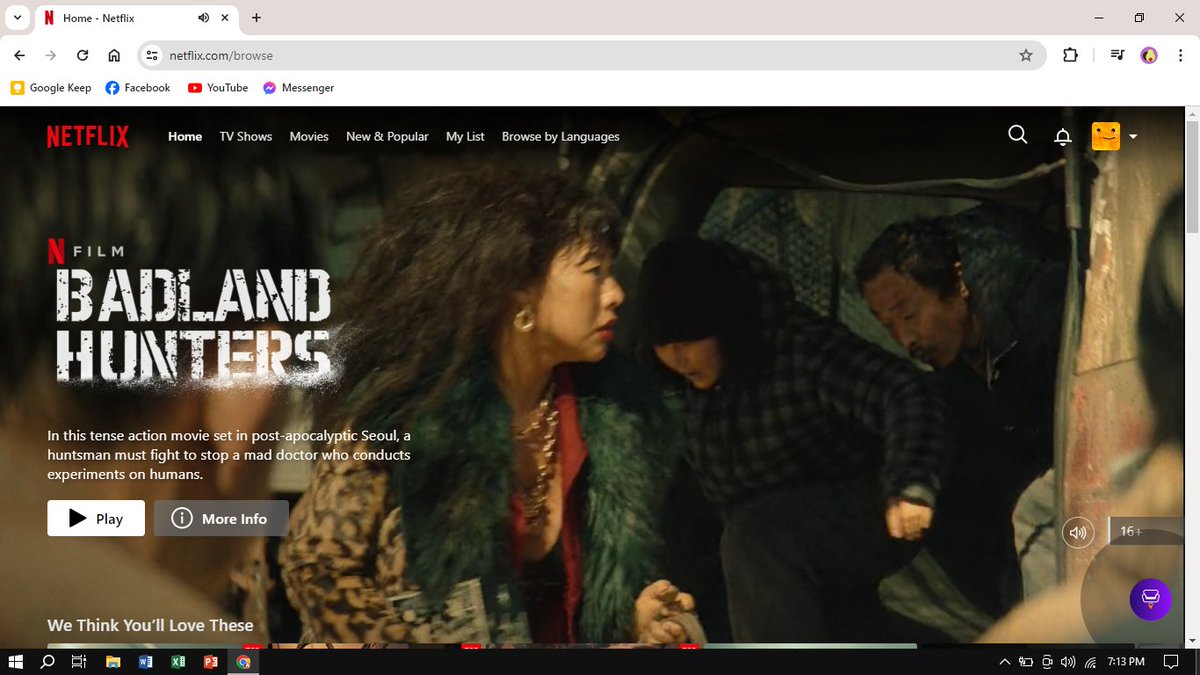Open Wi-Fi network tray icon
Image resolution: width=1200 pixels, height=675 pixels.
pos(1089,662)
